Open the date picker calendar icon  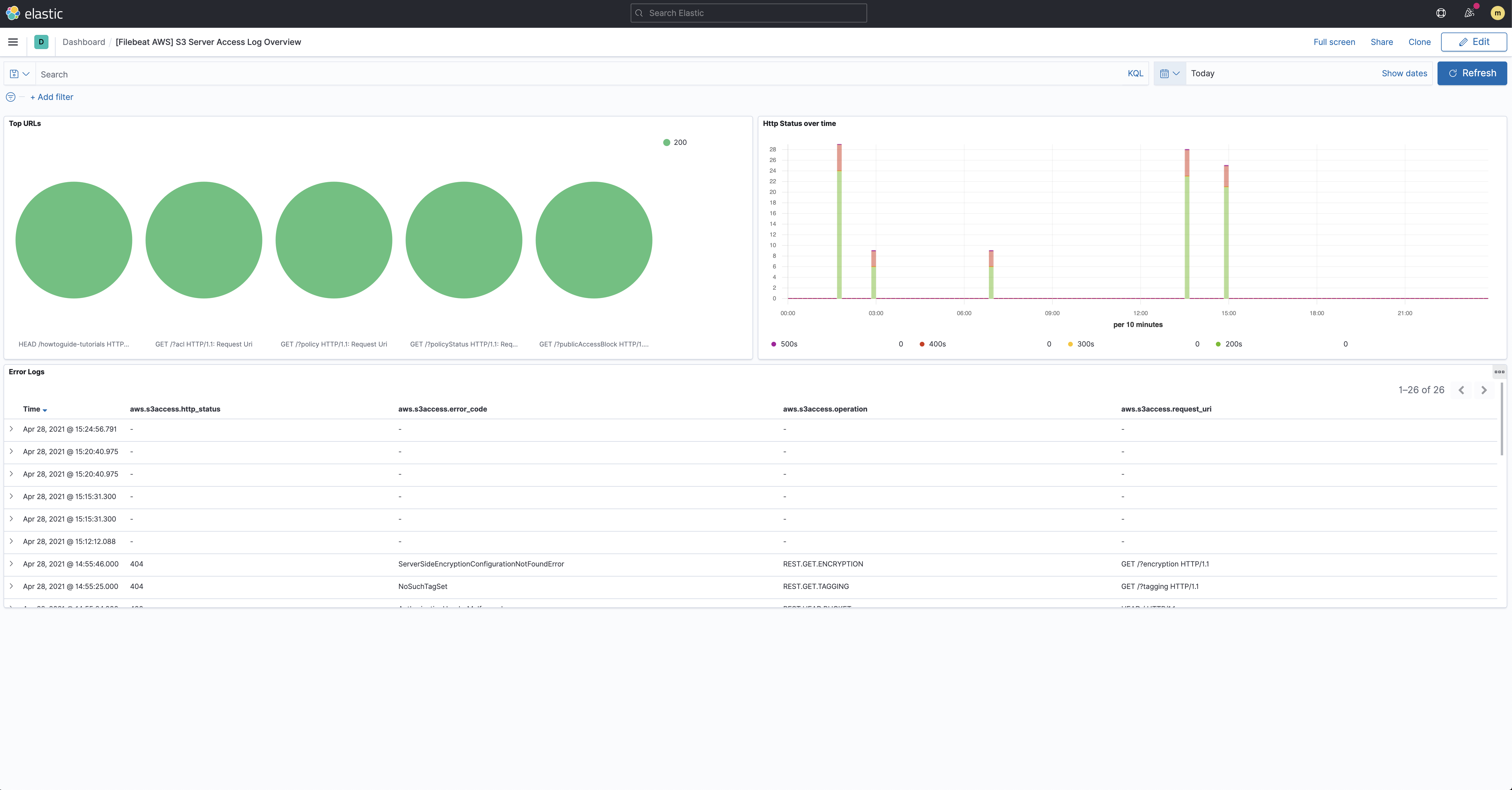1164,73
